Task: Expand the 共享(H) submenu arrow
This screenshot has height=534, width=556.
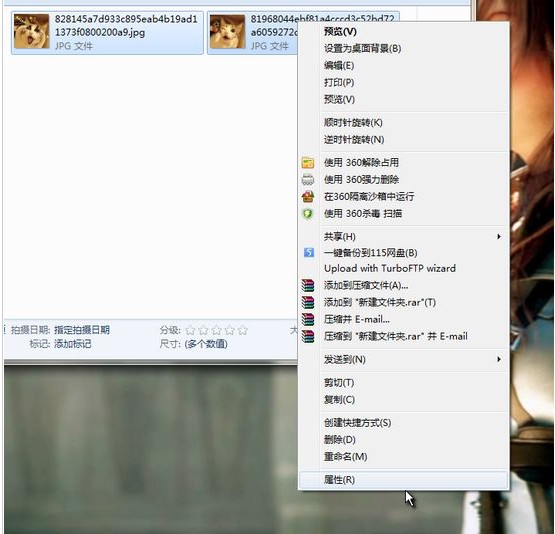Action: [499, 237]
